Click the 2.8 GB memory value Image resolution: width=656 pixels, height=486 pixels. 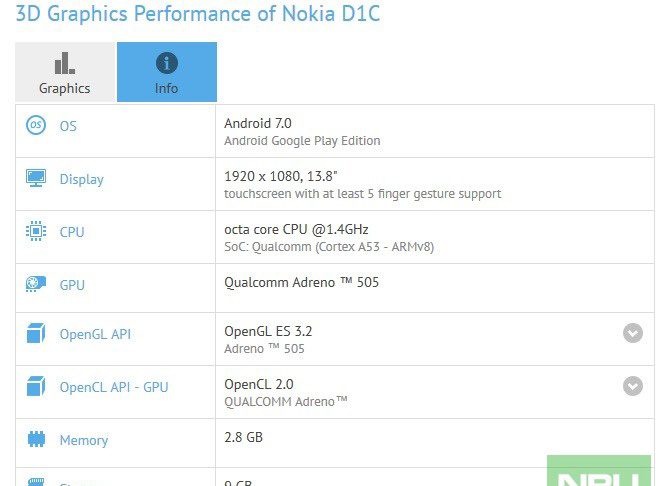pos(244,437)
